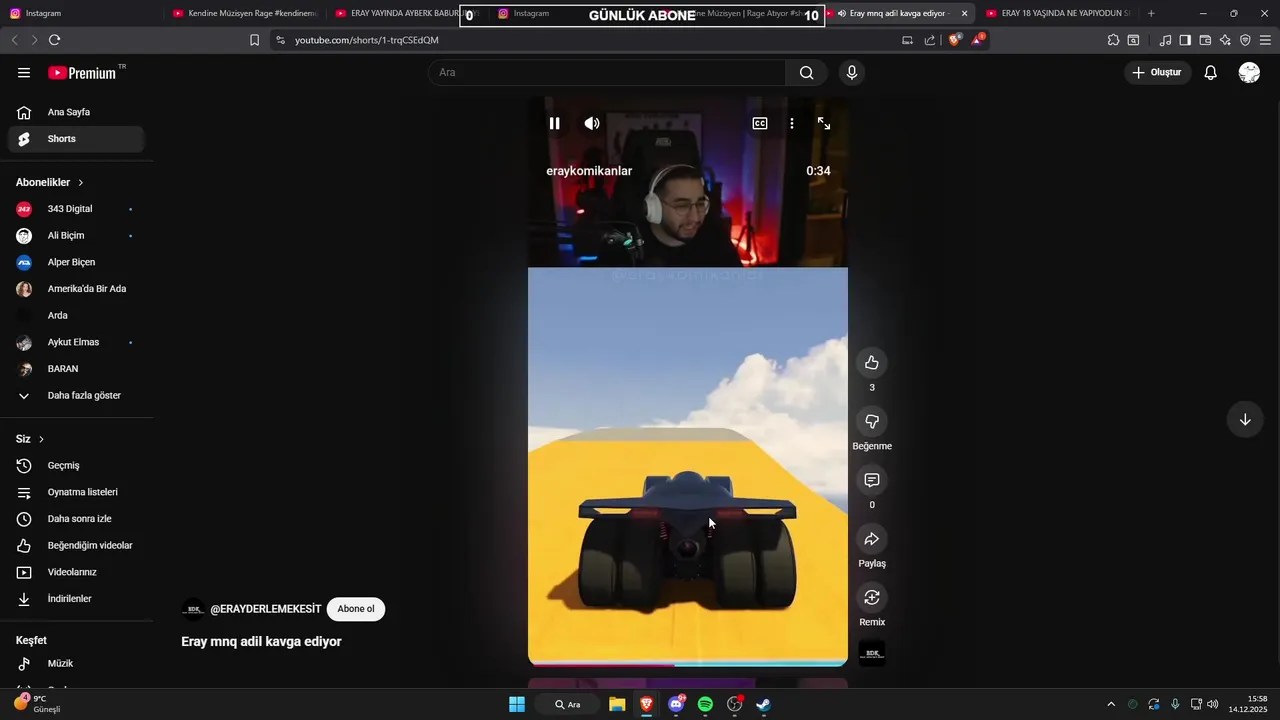The image size is (1280, 720).
Task: Focus the YouTube Ara search box
Action: 607,72
